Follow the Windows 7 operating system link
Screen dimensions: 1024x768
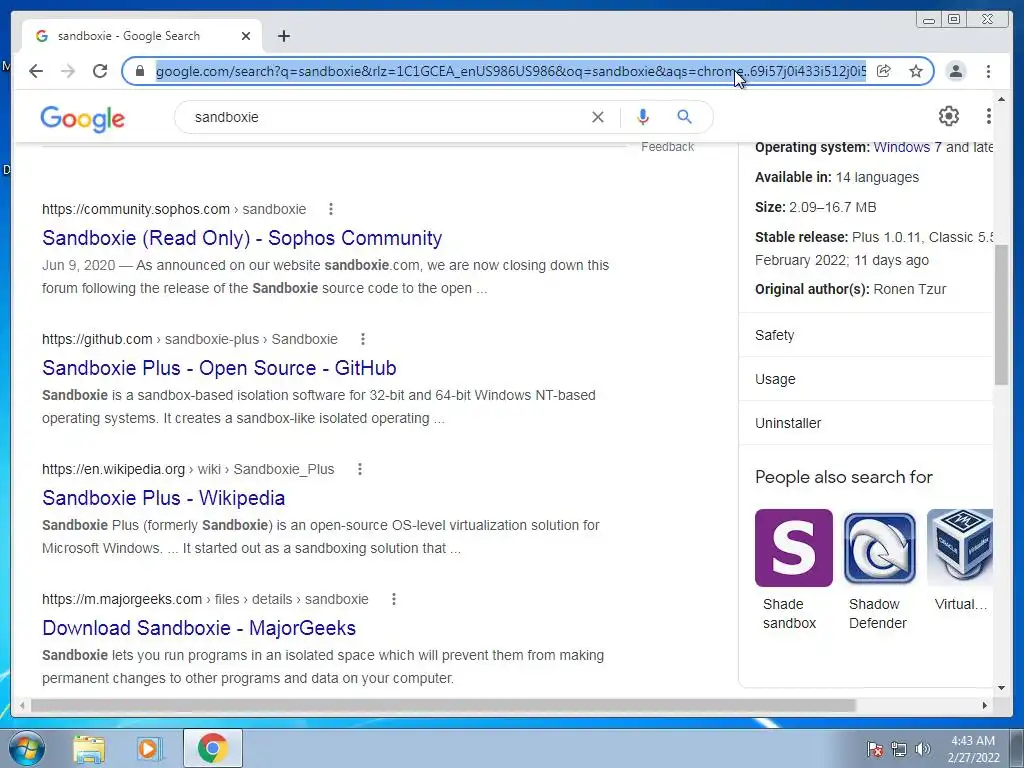[x=907, y=147]
